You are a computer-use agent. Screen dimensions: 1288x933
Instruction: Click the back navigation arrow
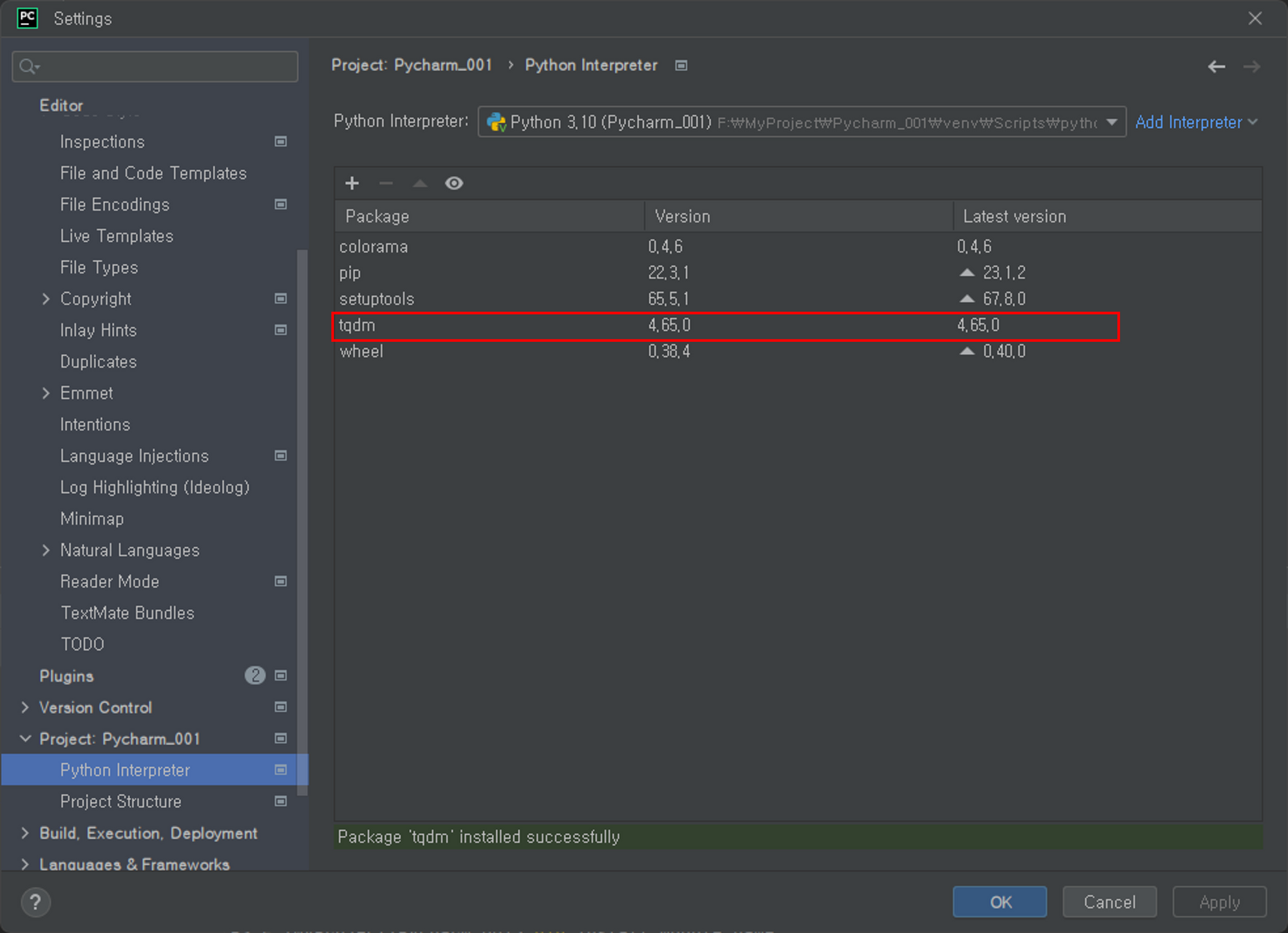point(1217,66)
